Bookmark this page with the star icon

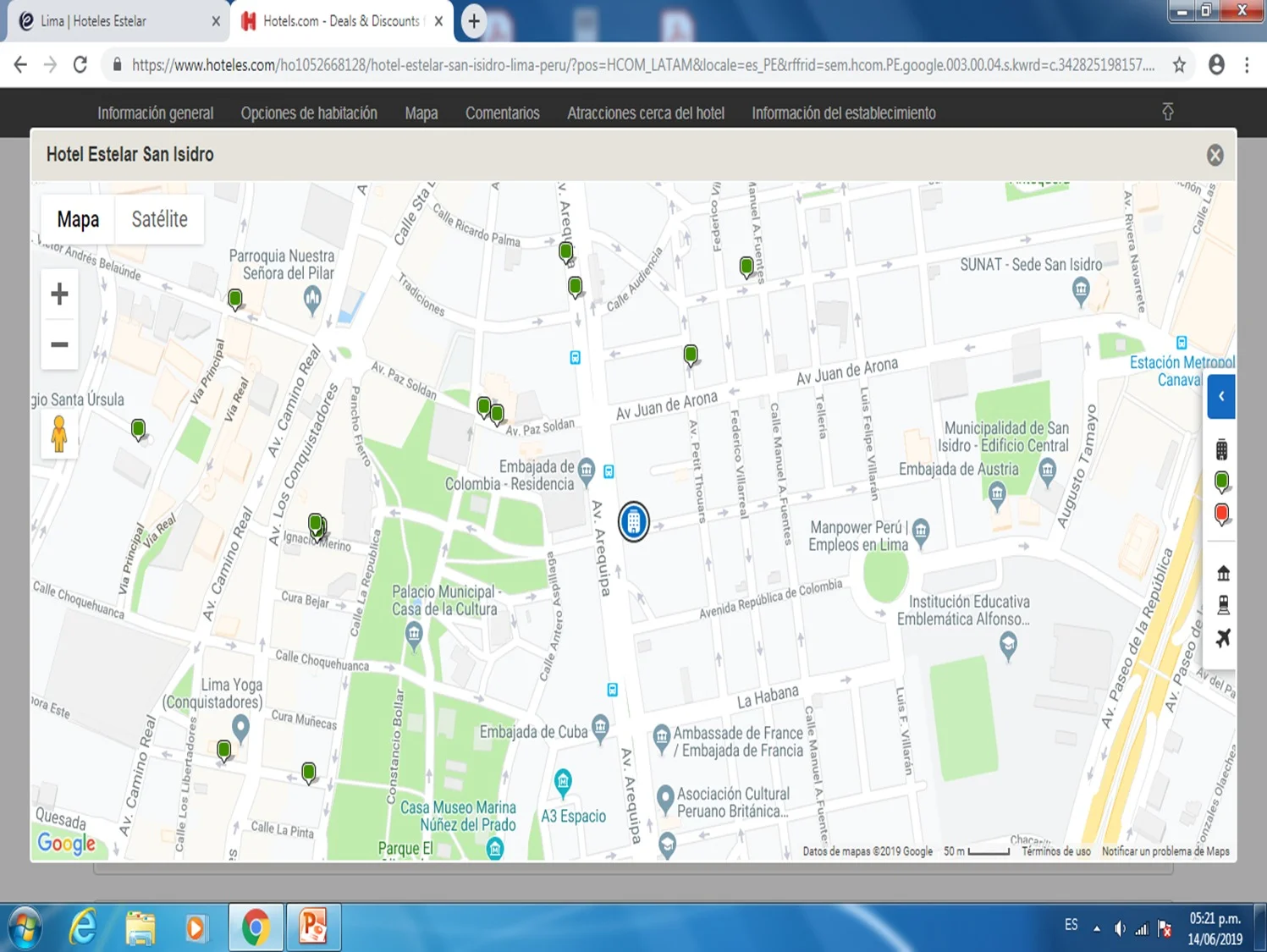click(1179, 65)
